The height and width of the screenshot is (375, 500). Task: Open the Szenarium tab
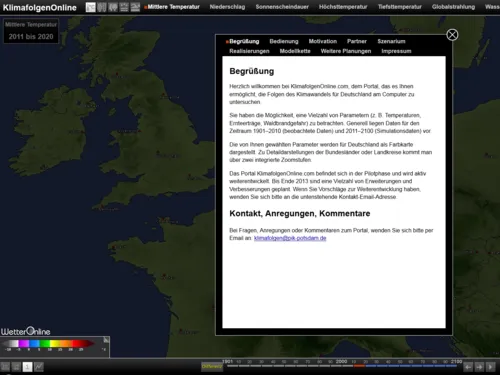click(x=391, y=41)
